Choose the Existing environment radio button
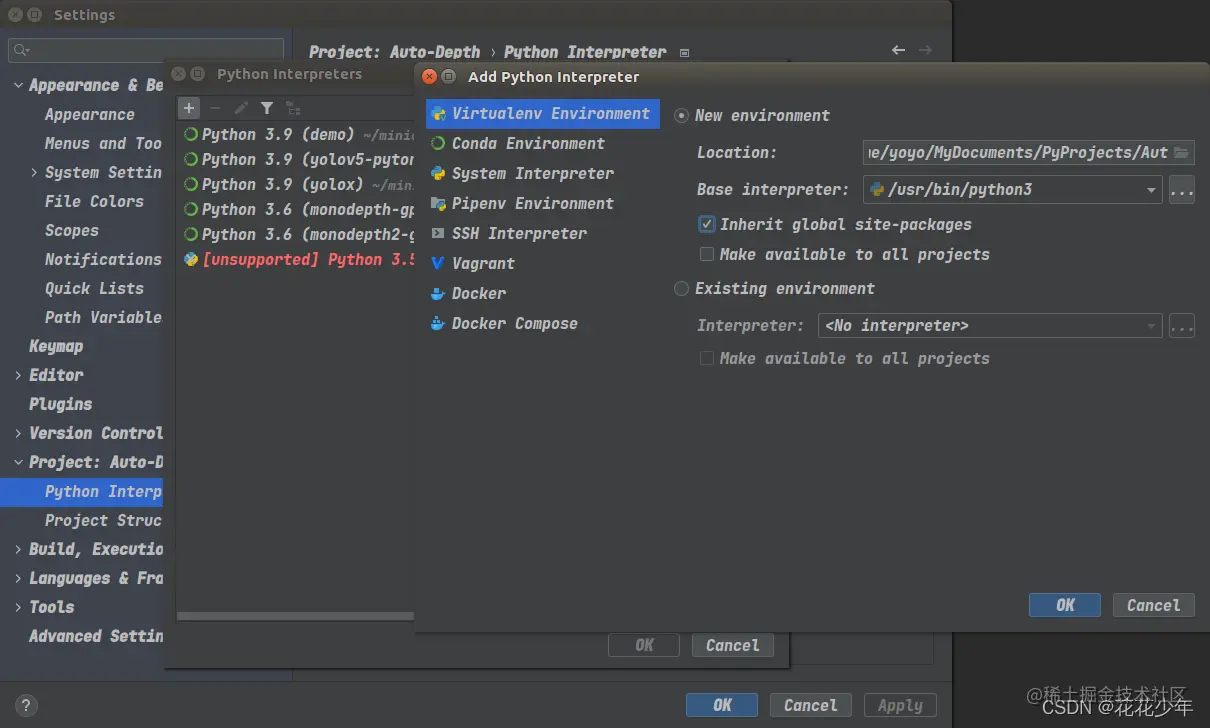Screen dimensions: 1210x728 click(682, 288)
